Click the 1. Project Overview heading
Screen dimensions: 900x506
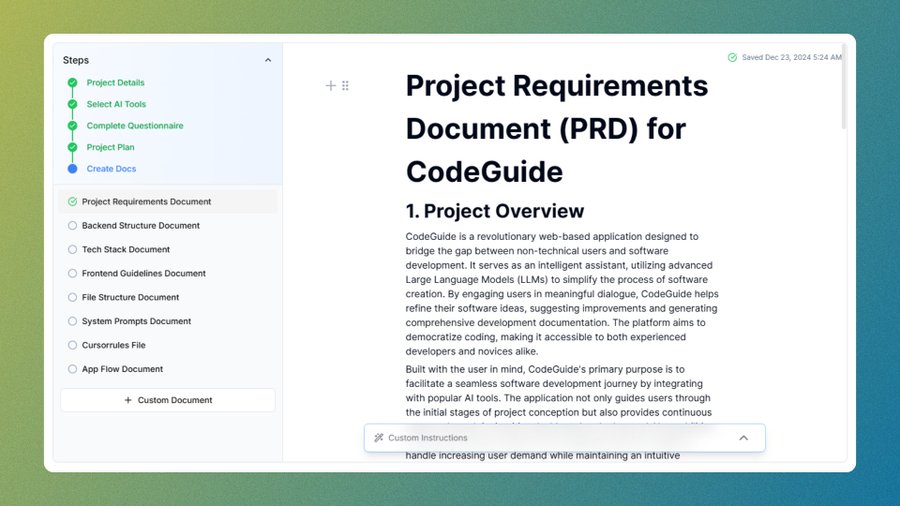495,211
